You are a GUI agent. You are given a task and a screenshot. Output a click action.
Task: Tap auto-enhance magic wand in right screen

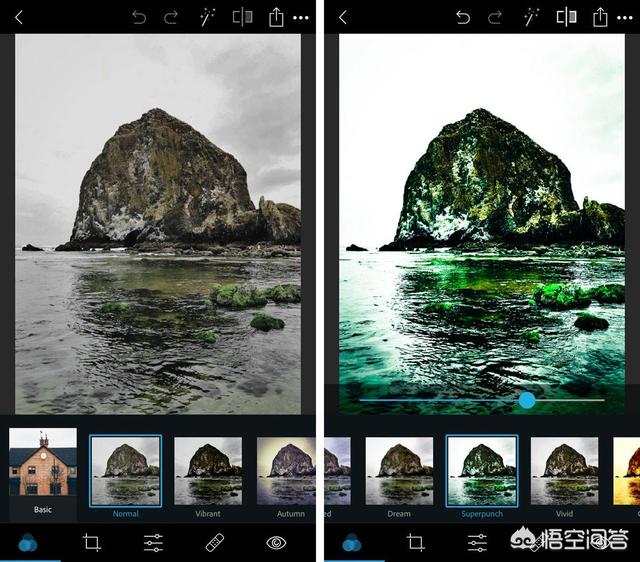[531, 18]
